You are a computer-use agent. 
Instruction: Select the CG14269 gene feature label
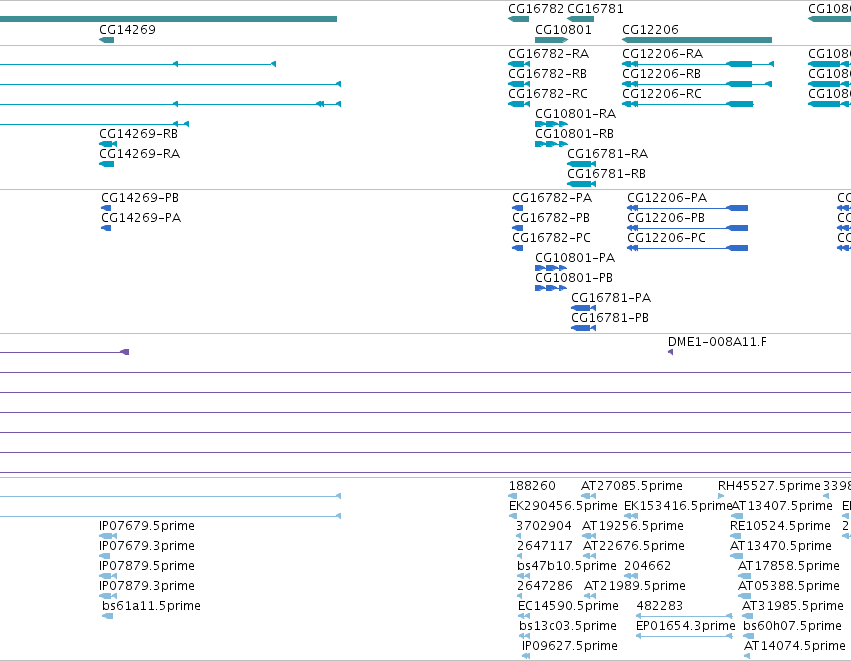click(127, 29)
